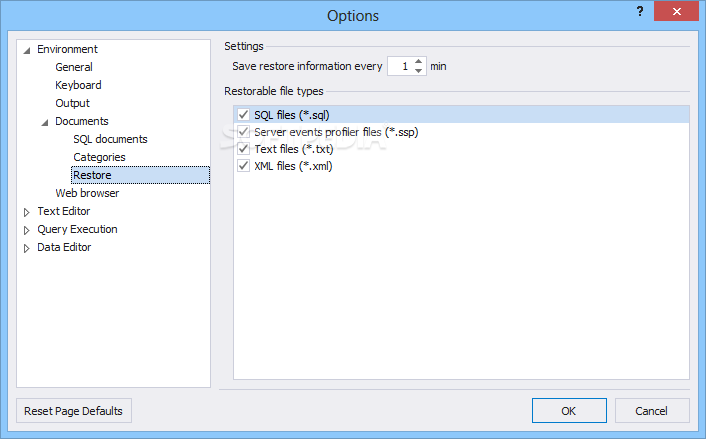Decrease the restore interval with the down arrow
Viewport: 706px width, 439px height.
(x=418, y=71)
